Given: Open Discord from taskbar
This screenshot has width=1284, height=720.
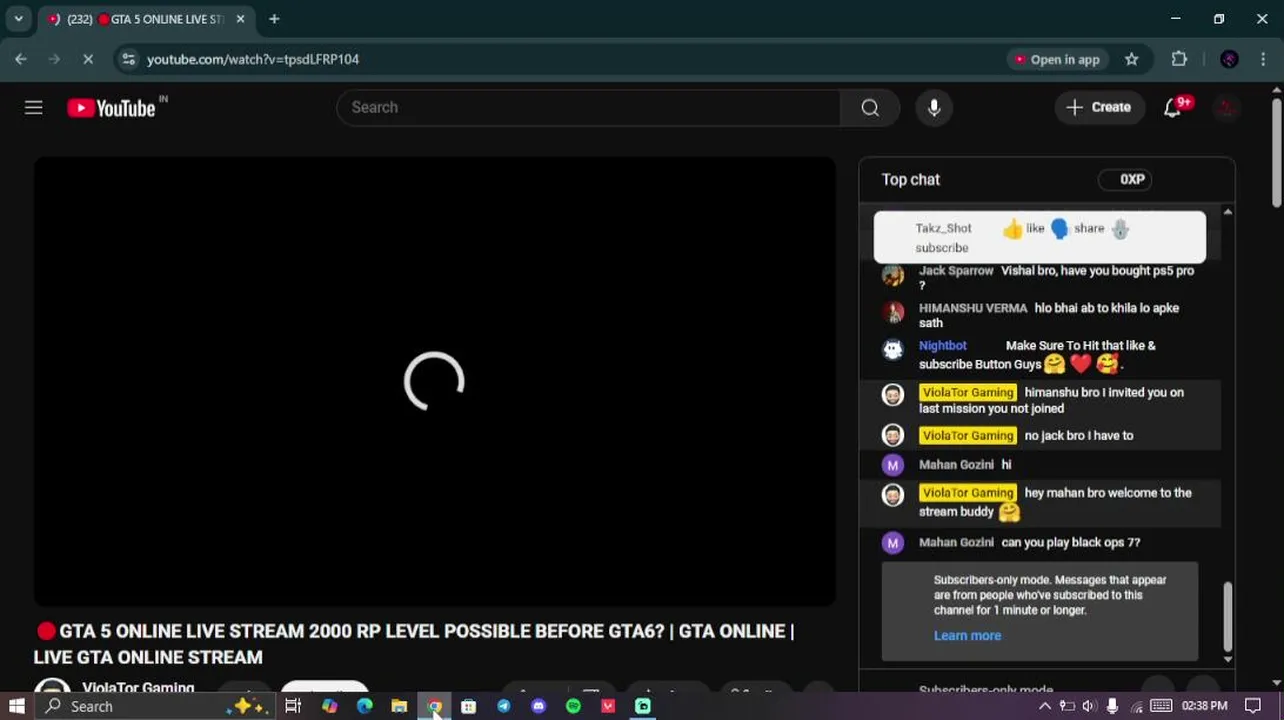Looking at the screenshot, I should click(538, 706).
